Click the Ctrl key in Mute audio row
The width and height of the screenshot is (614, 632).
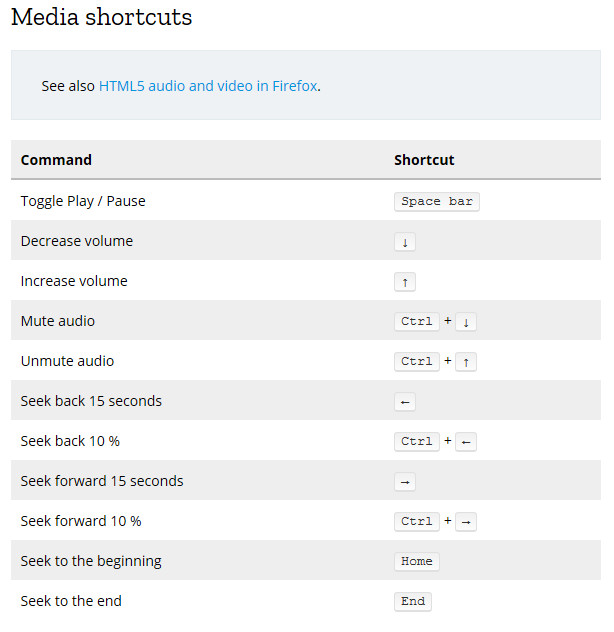pos(416,322)
